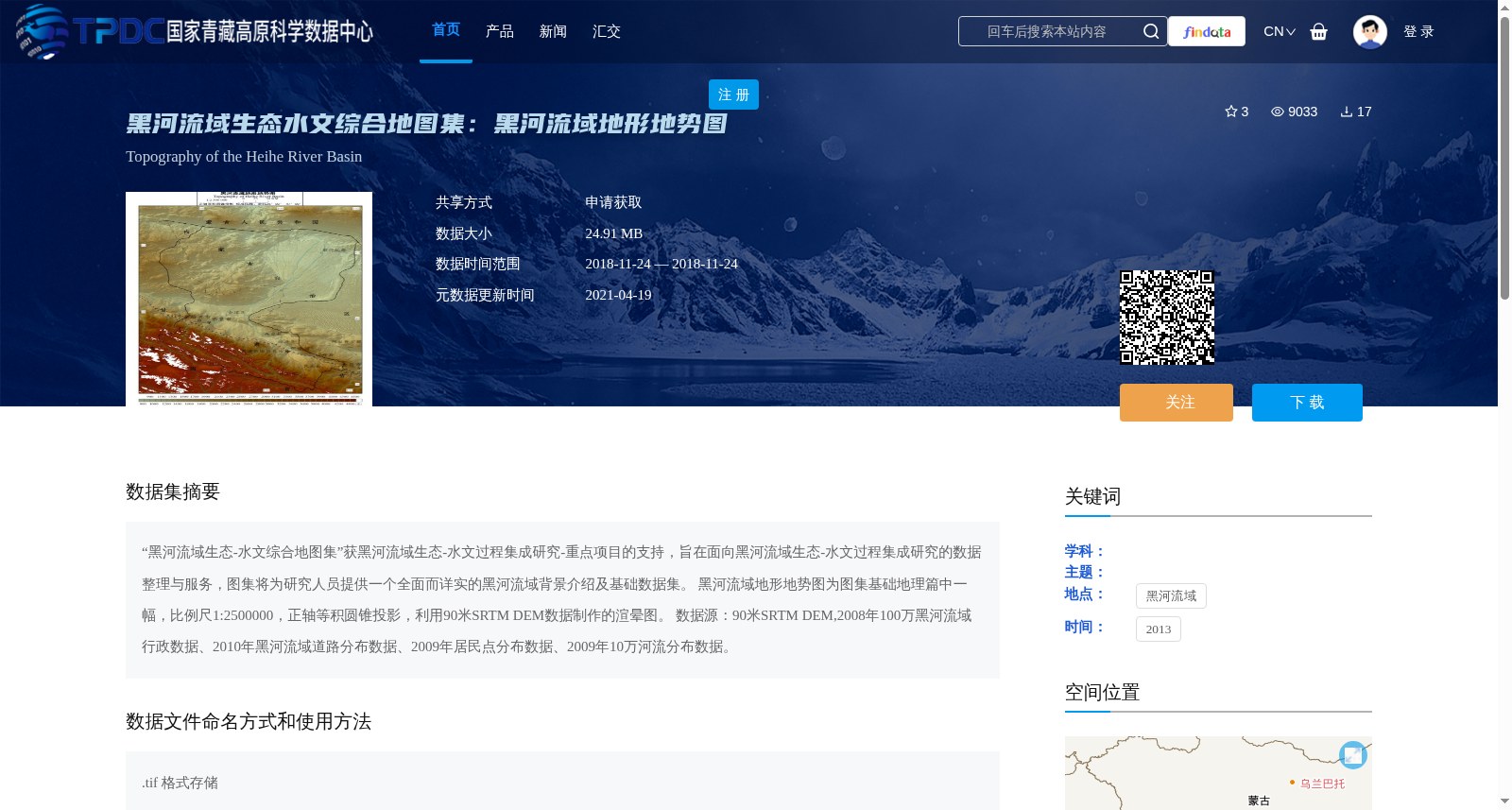This screenshot has width=1512, height=810.
Task: Click the 黑河流域 keyword tag
Action: [x=1171, y=596]
